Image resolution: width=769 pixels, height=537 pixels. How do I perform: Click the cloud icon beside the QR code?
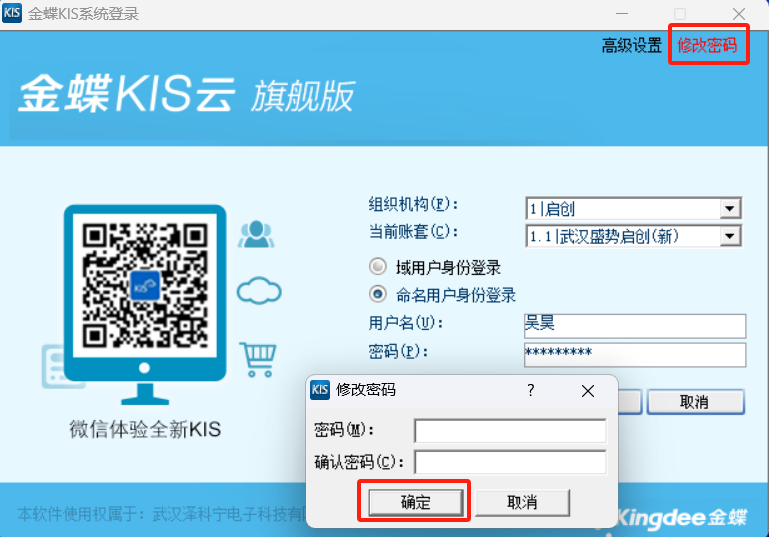coord(259,290)
